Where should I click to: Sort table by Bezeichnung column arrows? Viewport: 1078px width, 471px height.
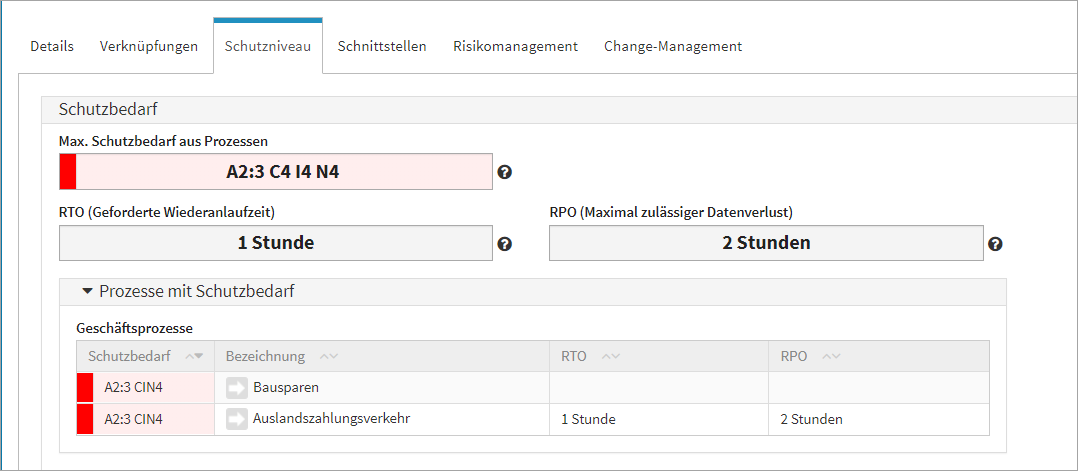328,357
